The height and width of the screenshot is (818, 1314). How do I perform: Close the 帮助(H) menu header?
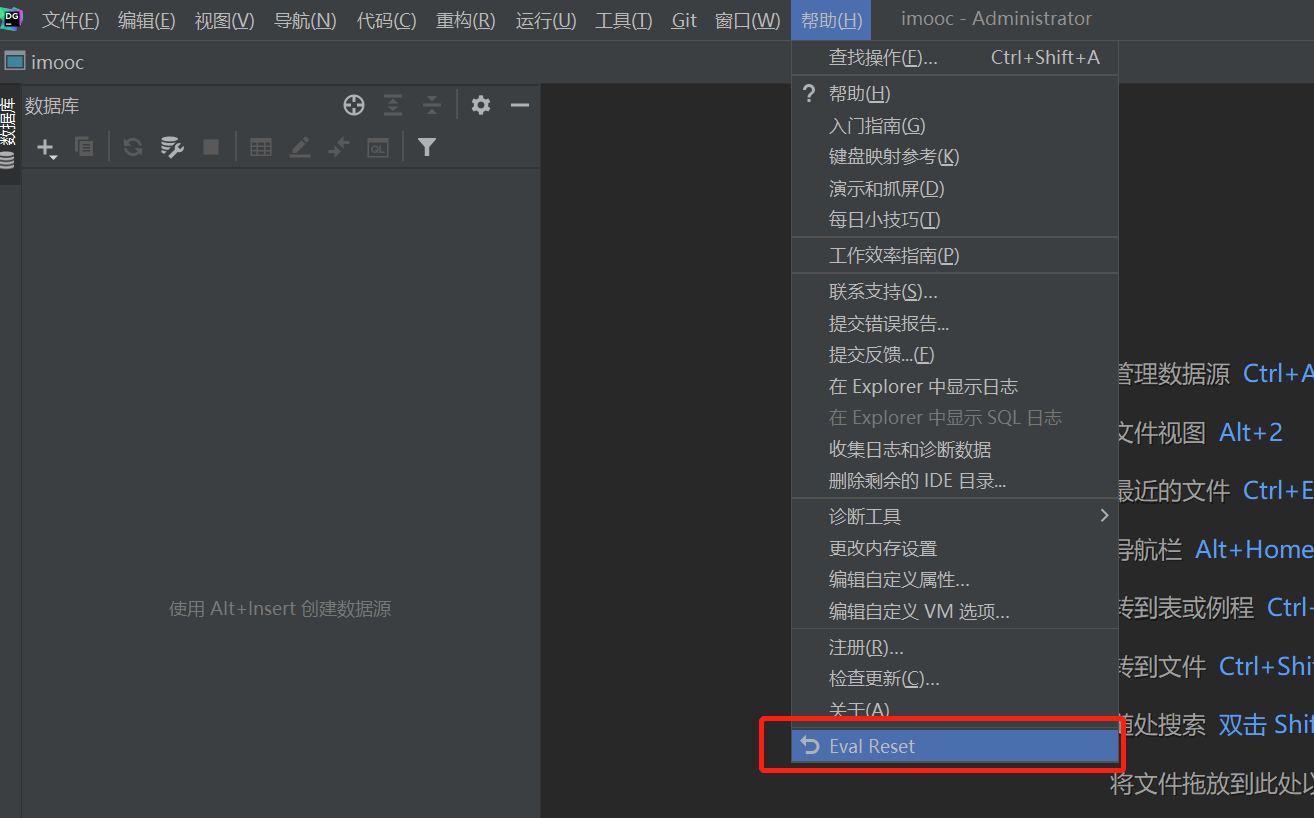pos(831,20)
